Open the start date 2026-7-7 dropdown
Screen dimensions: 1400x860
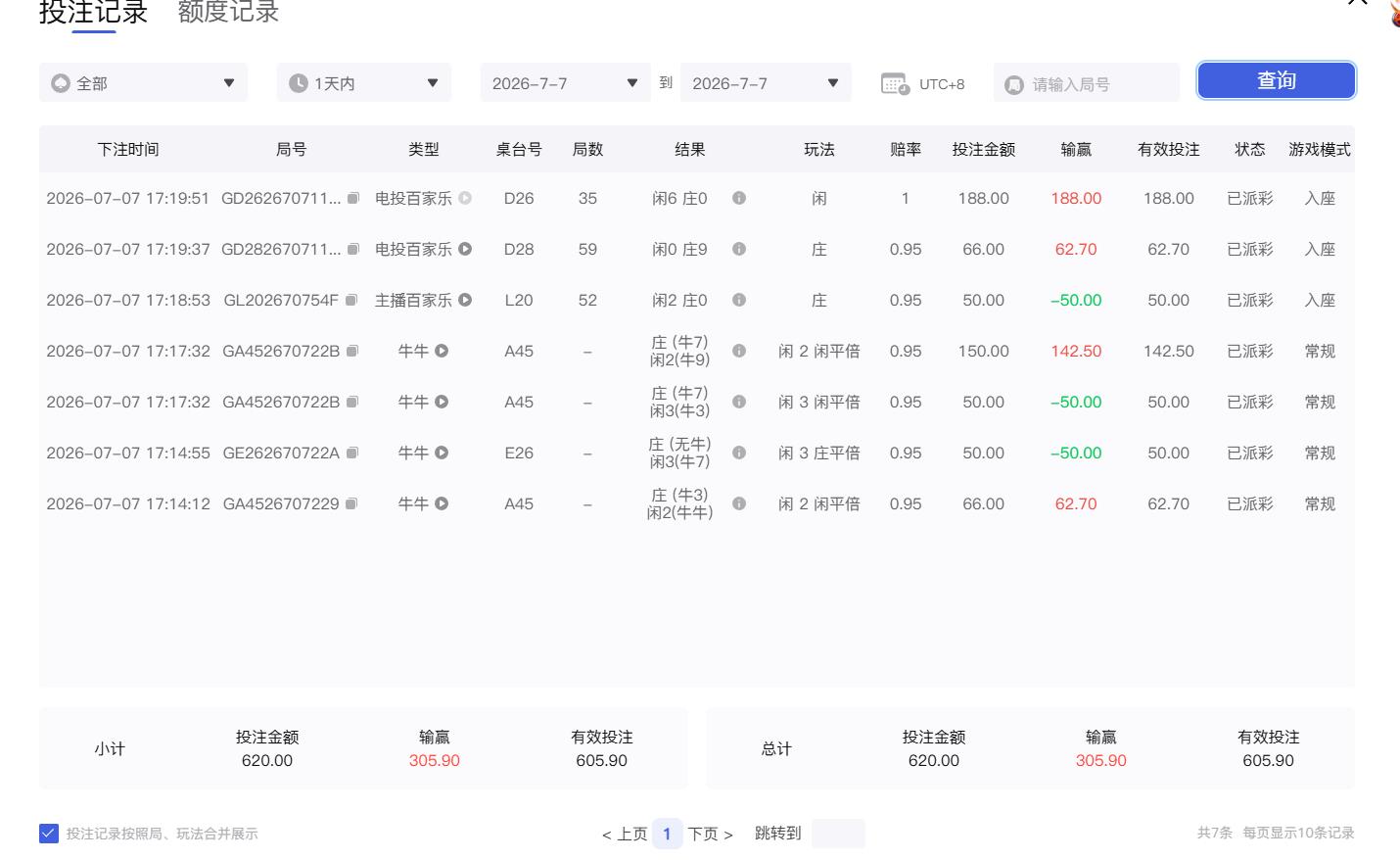pos(566,83)
